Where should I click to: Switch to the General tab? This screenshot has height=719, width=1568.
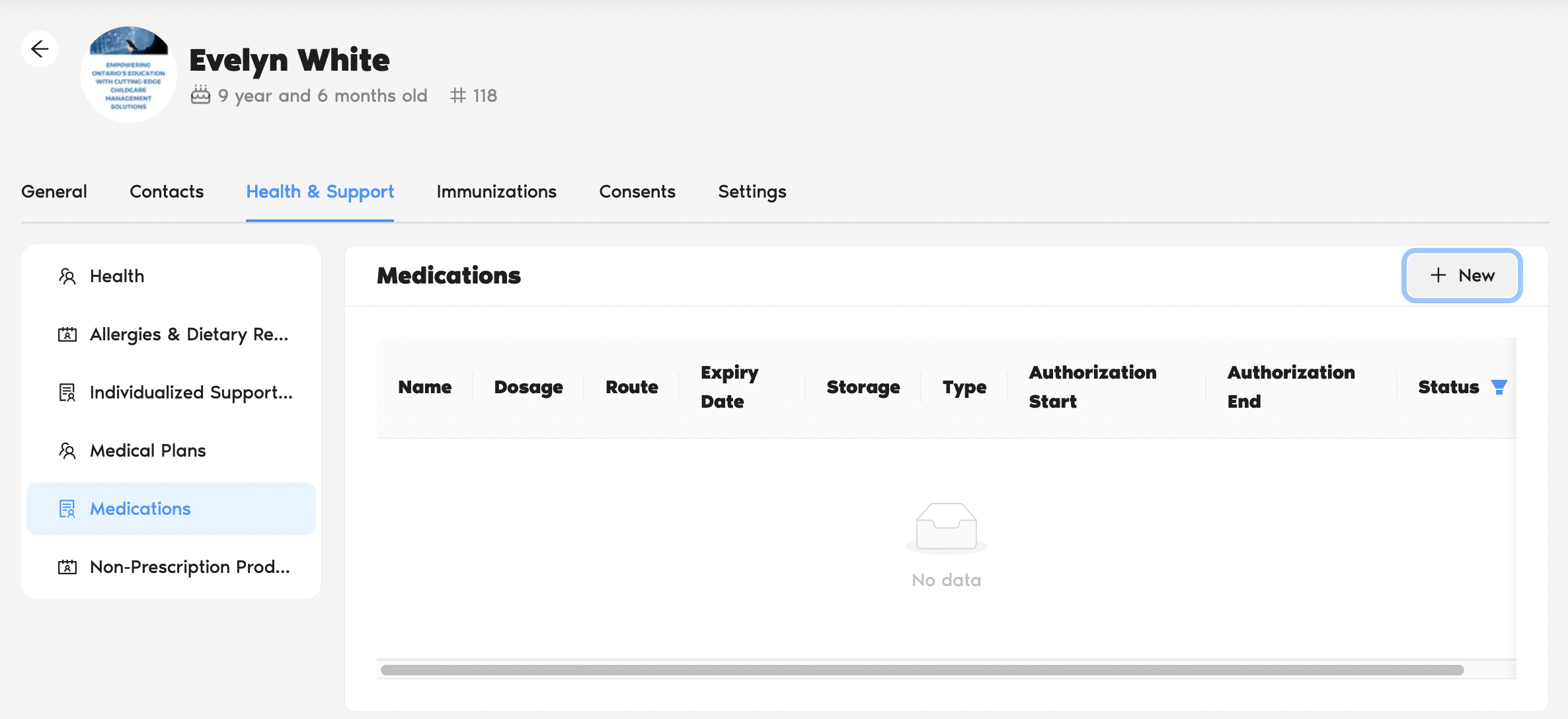coord(54,192)
